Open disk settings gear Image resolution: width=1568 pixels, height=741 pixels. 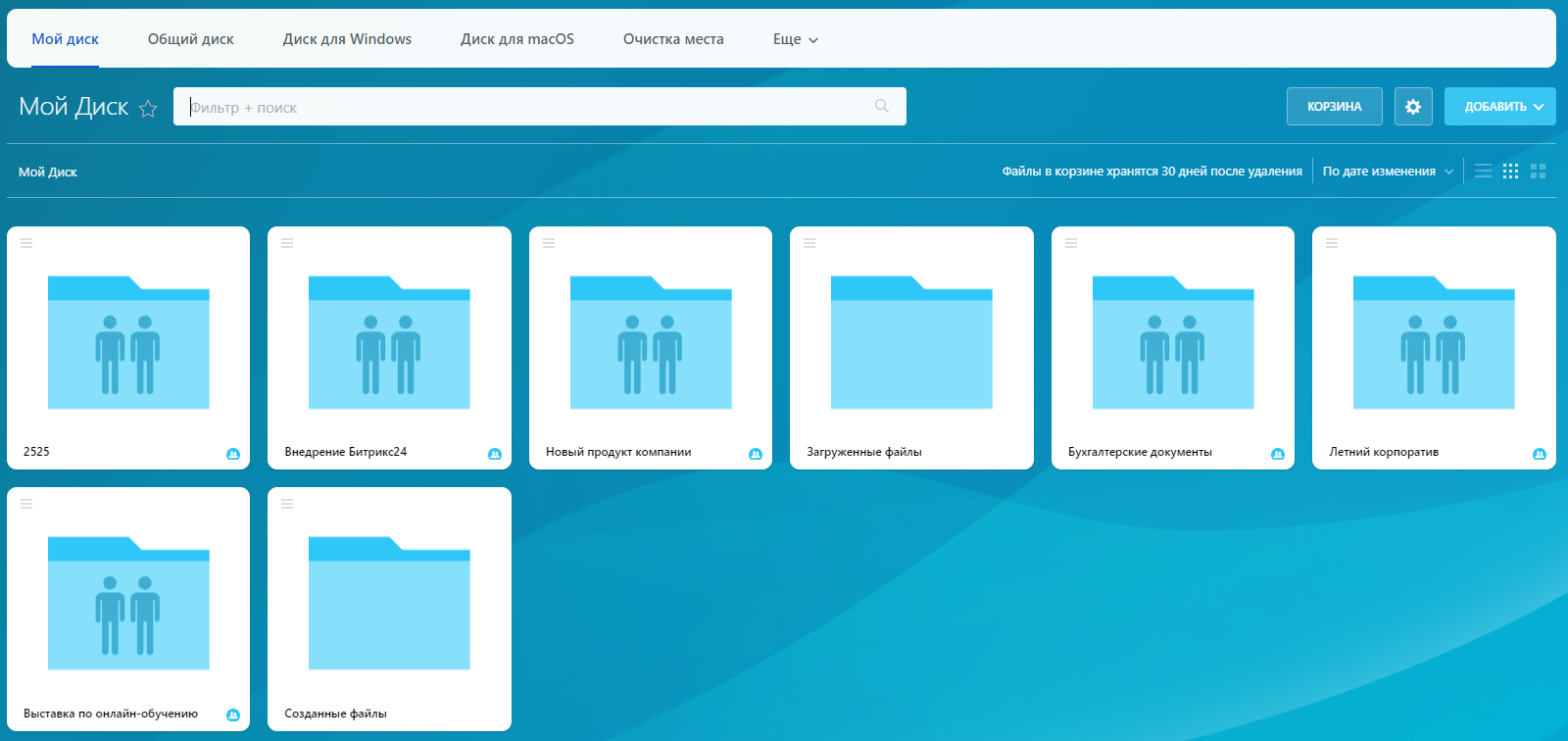click(x=1413, y=107)
